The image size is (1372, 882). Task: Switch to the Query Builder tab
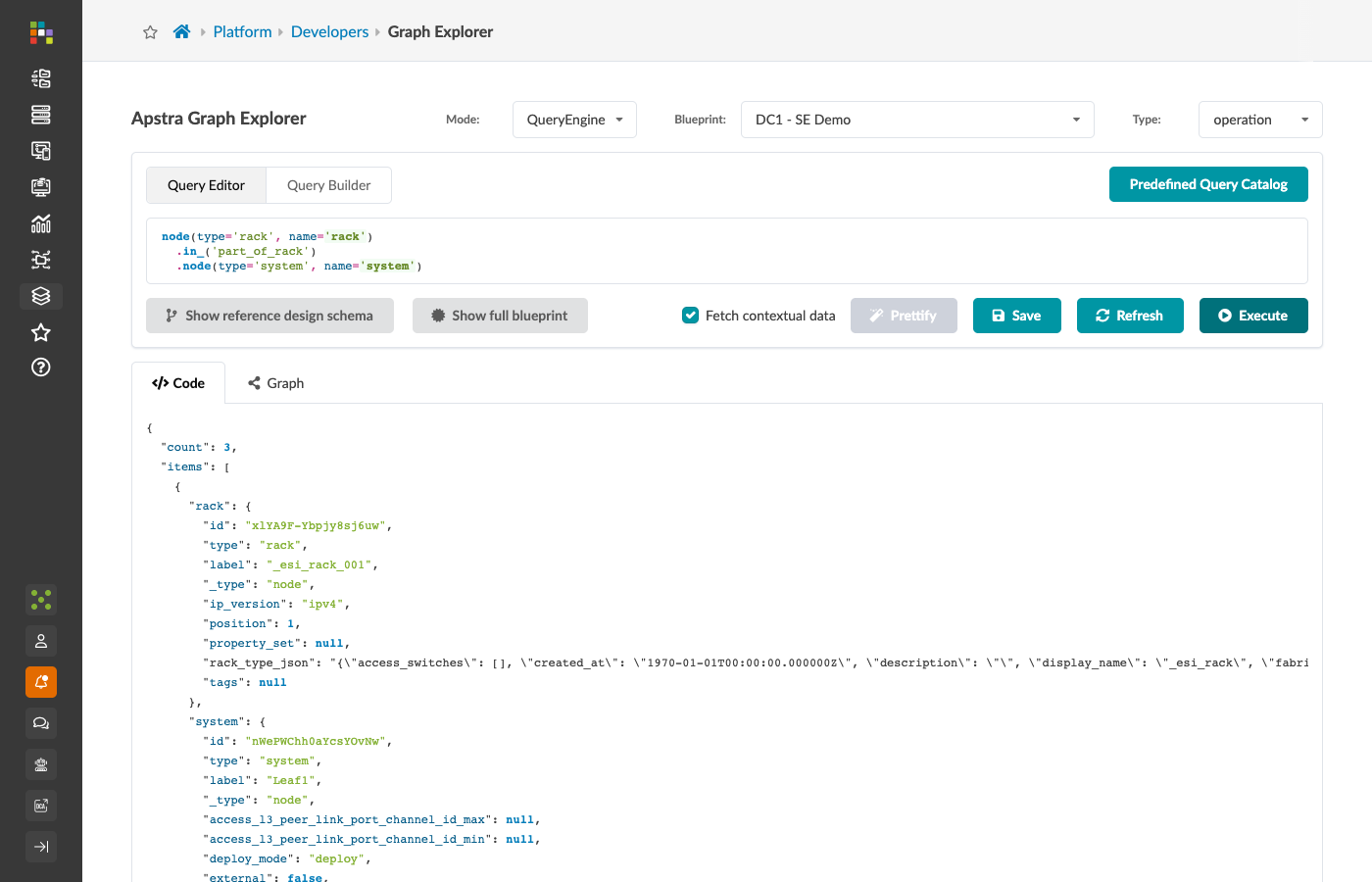[x=328, y=185]
